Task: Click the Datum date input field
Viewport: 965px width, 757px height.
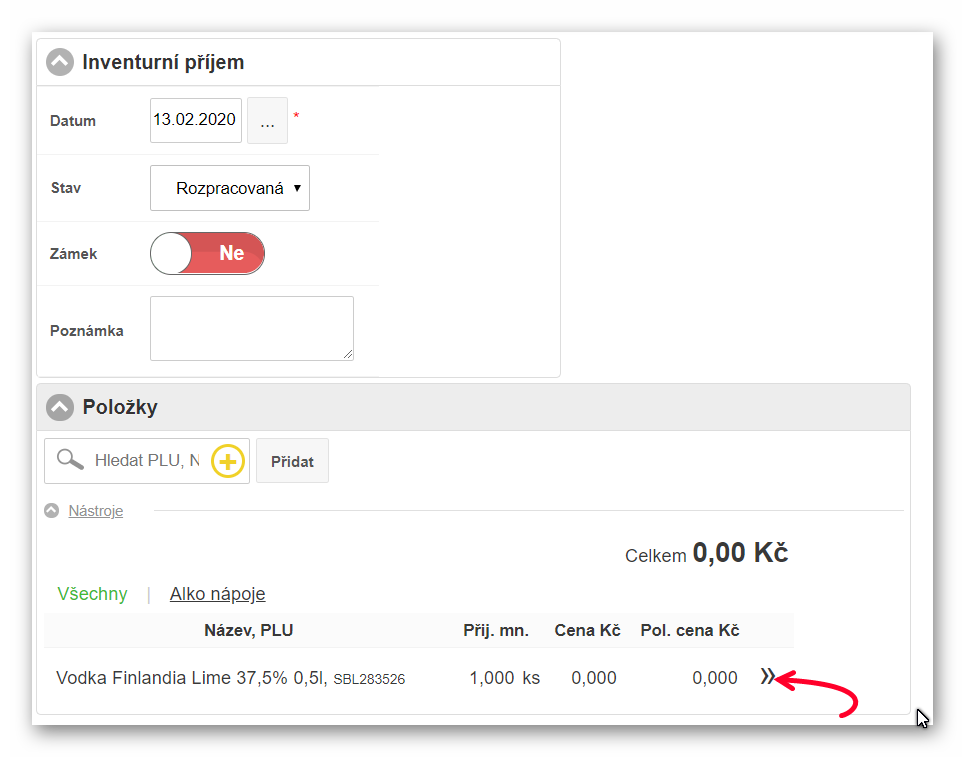Action: (x=194, y=120)
